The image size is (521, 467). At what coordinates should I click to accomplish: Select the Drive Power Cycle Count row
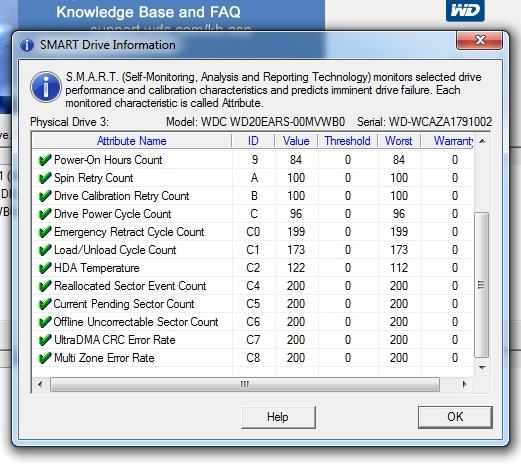pos(253,214)
